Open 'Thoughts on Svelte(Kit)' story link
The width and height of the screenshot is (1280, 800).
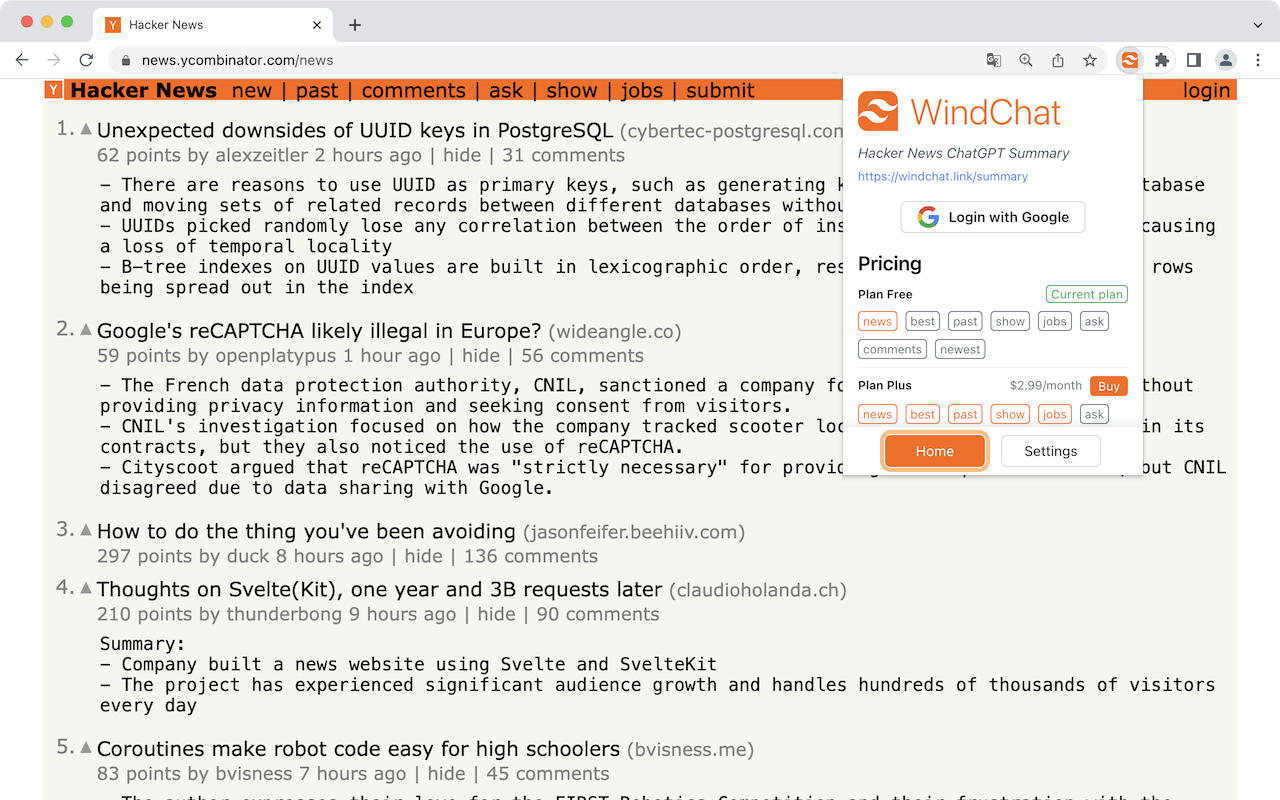(x=380, y=590)
